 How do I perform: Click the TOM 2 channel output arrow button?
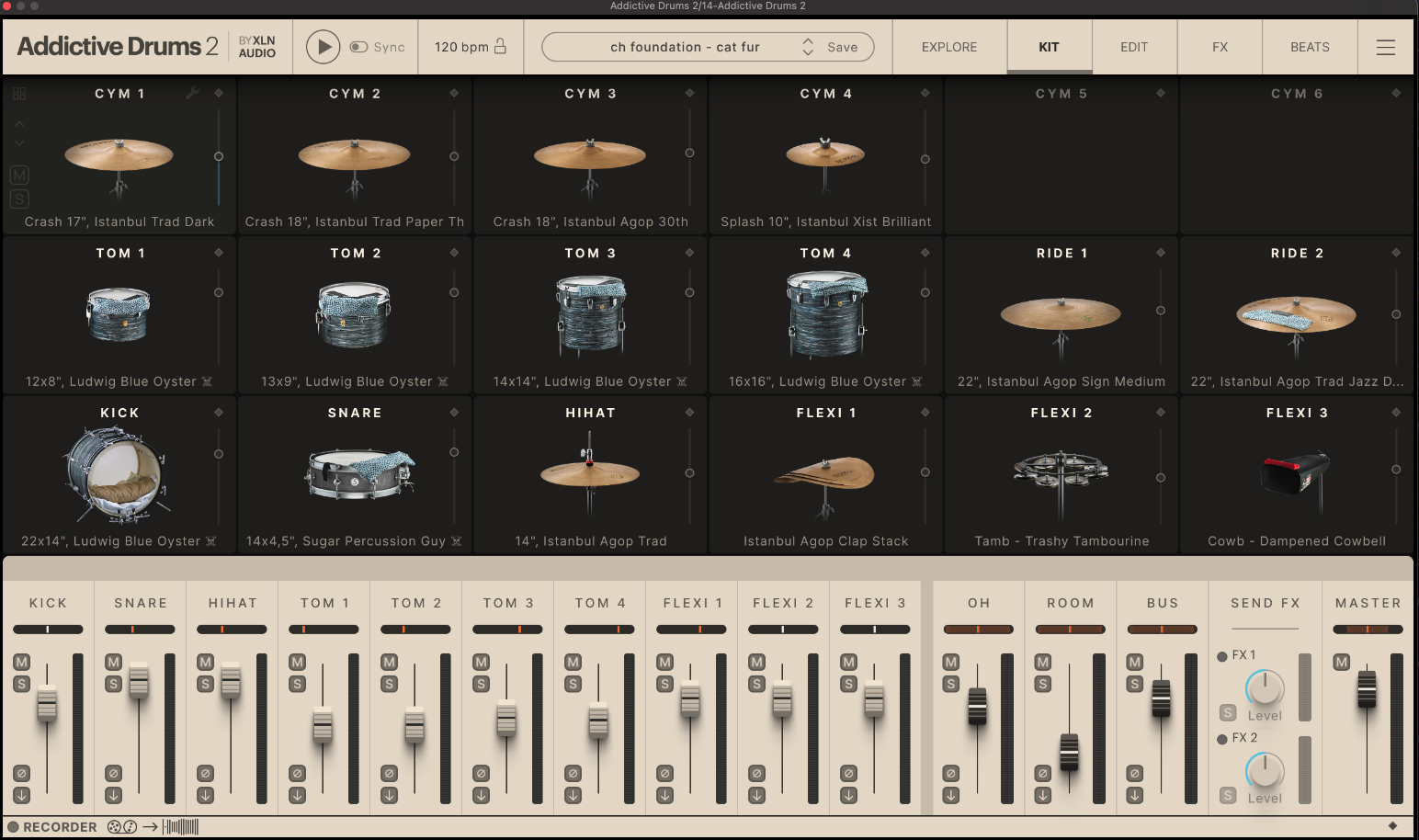pyautogui.click(x=389, y=796)
